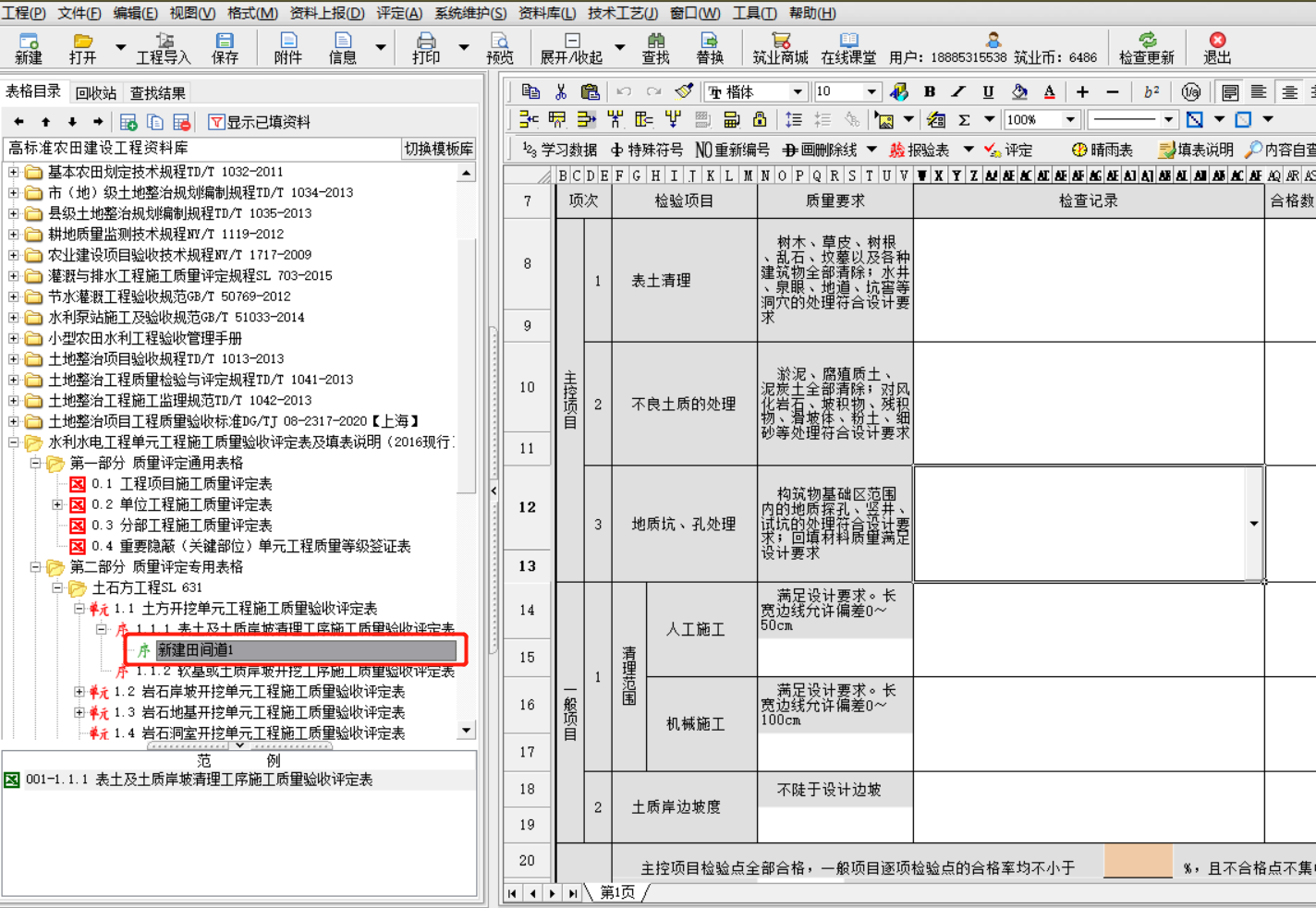This screenshot has height=908, width=1316.
Task: Open the 楷体 font name dropdown
Action: pos(798,91)
